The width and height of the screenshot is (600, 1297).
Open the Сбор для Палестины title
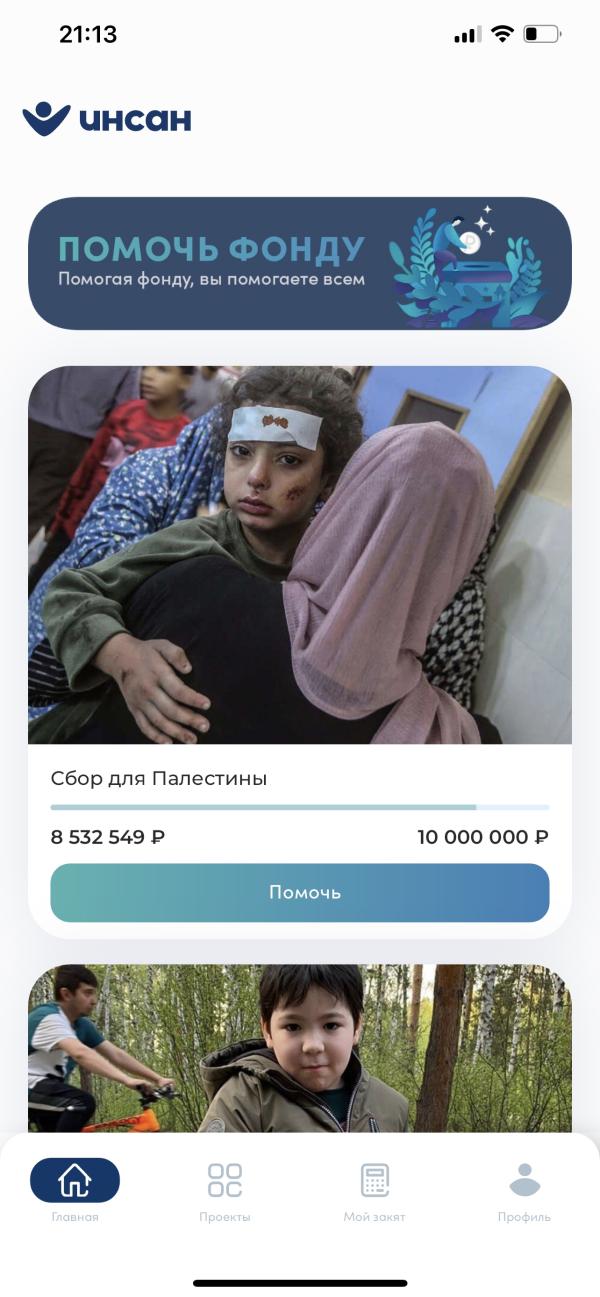point(159,778)
